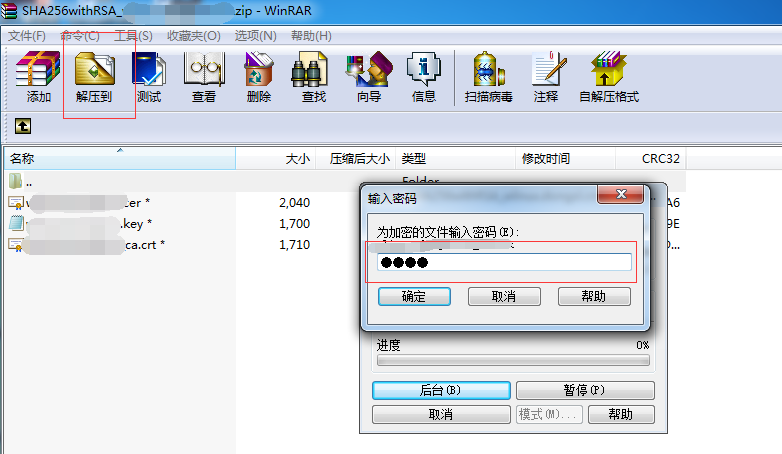The image size is (782, 454).
Task: Open the Favorites (收藏夹) menu
Action: click(x=194, y=36)
